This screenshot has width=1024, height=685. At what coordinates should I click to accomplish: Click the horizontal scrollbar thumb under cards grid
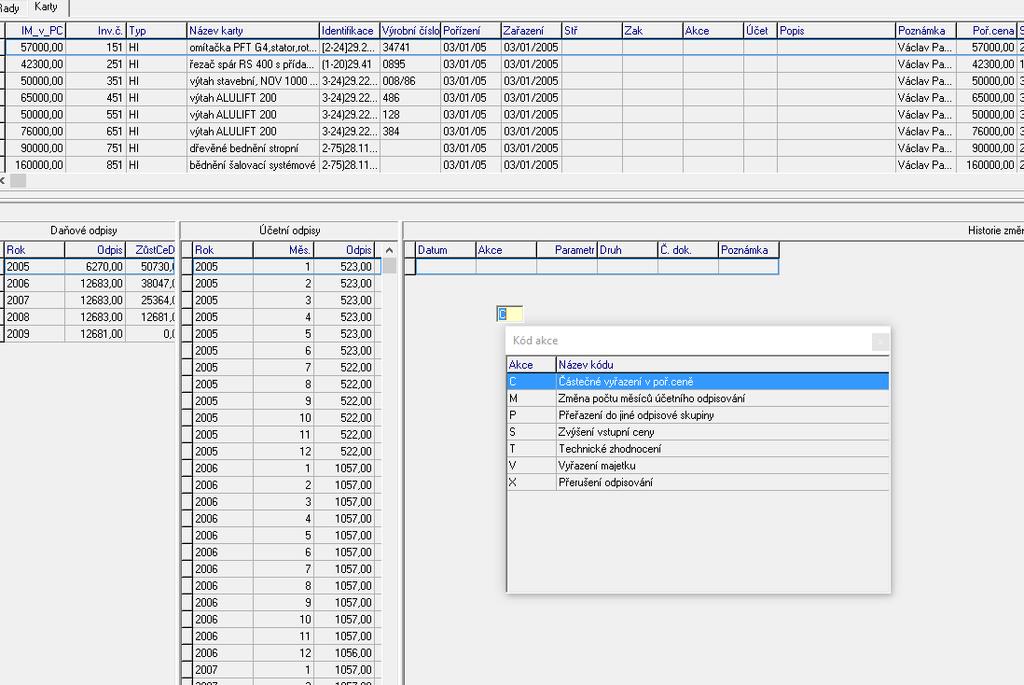pyautogui.click(x=18, y=181)
